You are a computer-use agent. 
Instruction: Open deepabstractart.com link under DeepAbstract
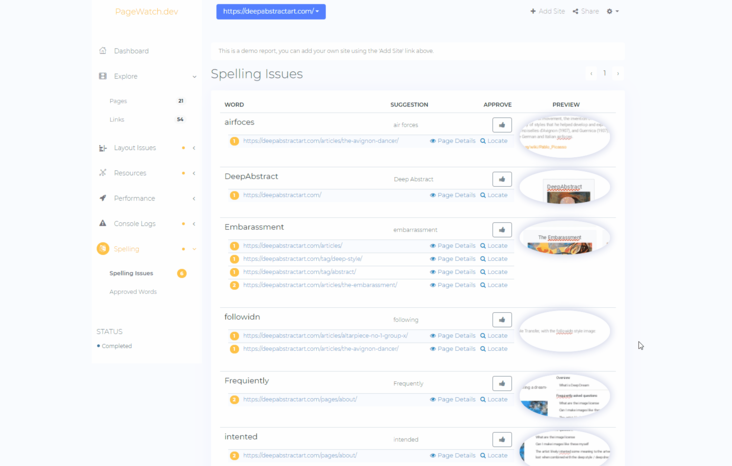[x=282, y=195]
